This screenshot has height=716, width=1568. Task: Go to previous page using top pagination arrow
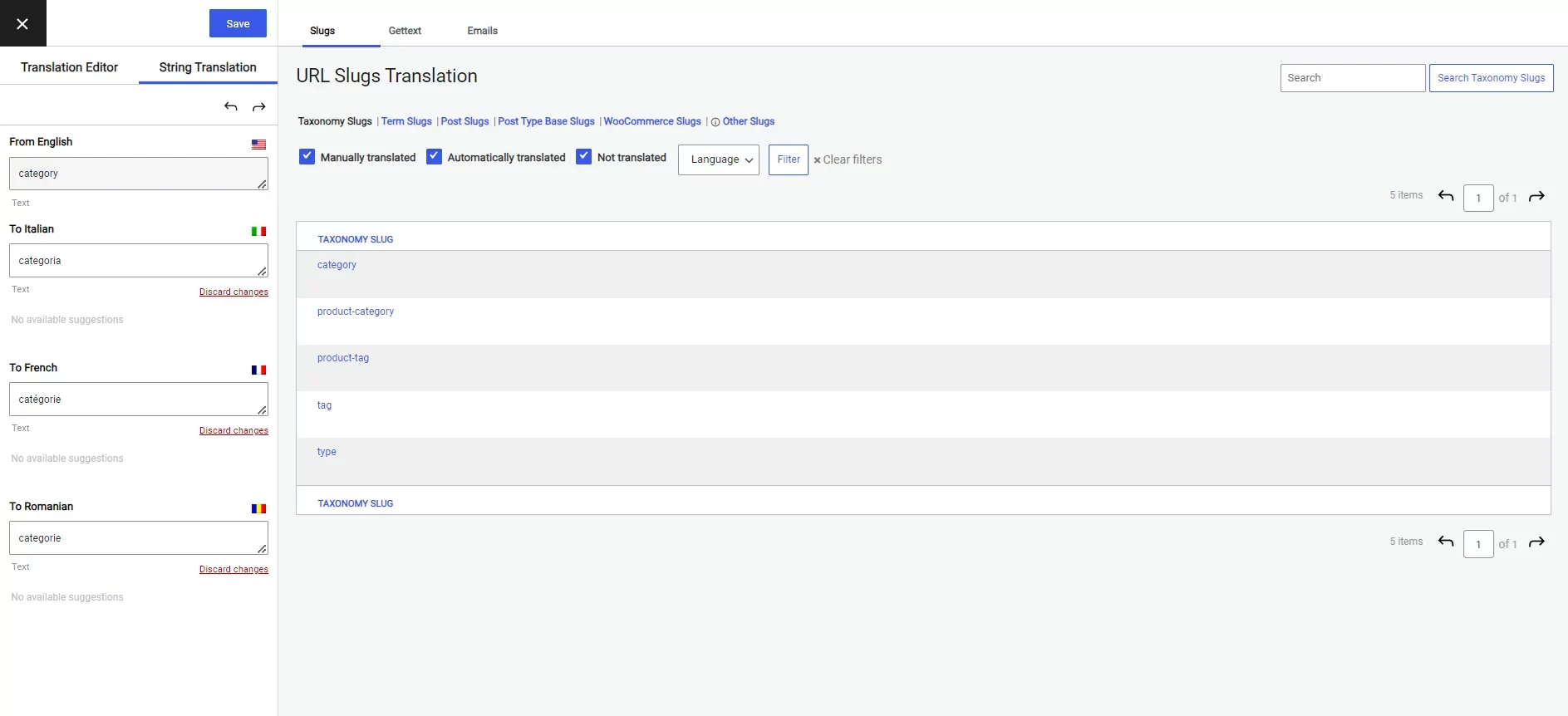point(1446,197)
